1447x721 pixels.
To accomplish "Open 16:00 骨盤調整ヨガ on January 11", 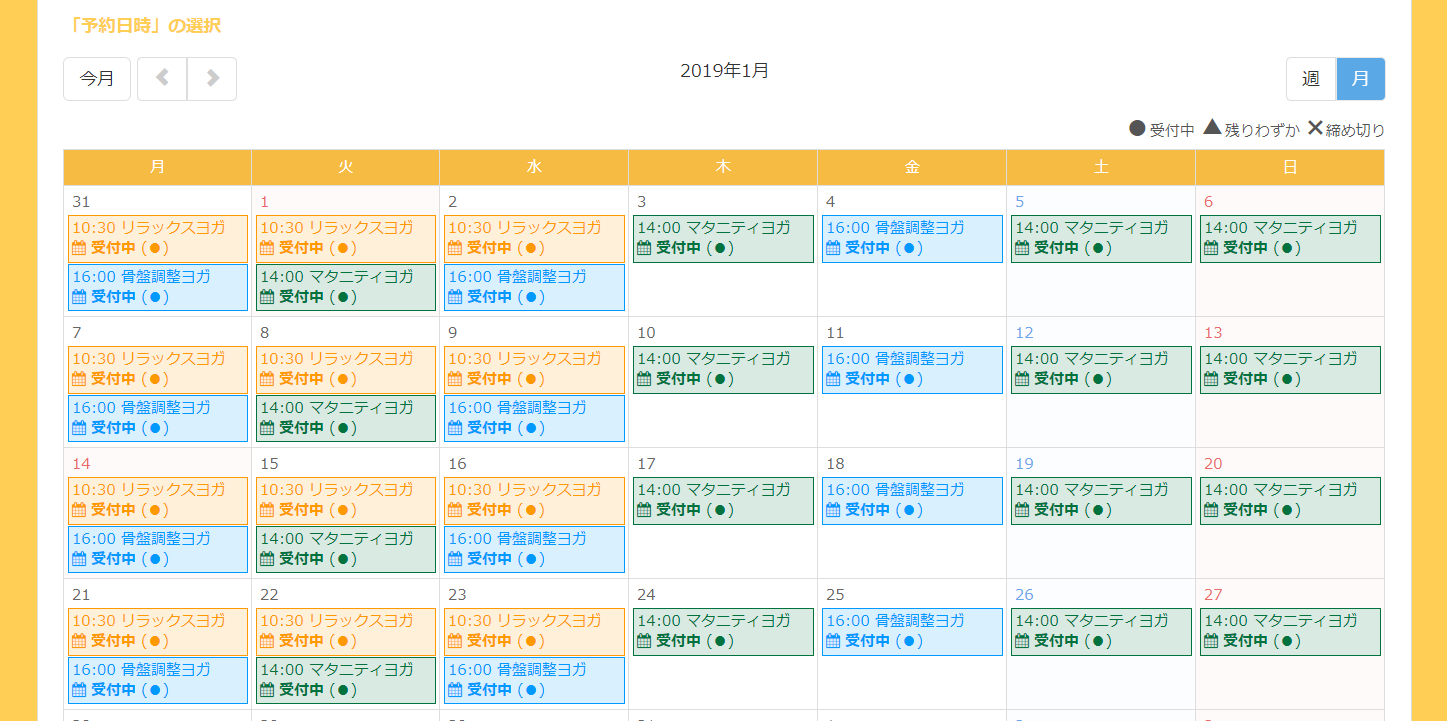I will [x=912, y=369].
